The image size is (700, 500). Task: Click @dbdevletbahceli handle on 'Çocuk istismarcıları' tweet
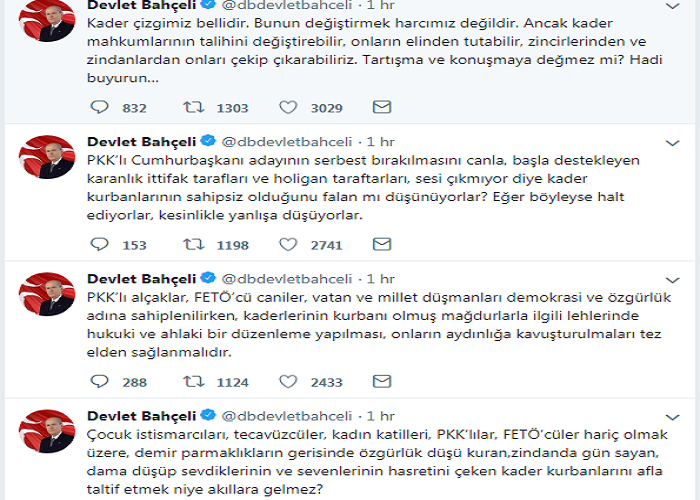click(x=280, y=415)
